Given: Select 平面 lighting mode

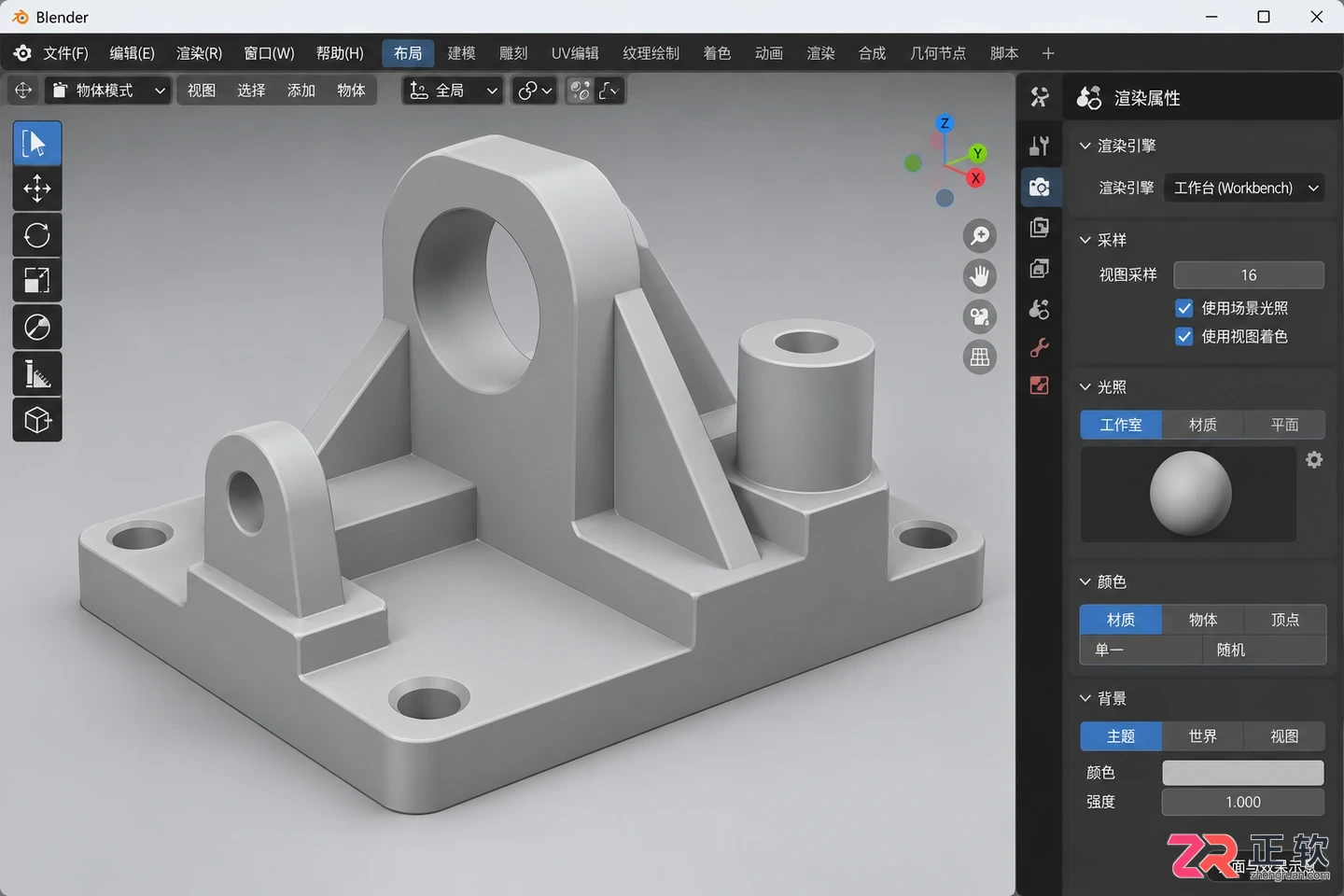Looking at the screenshot, I should tap(1284, 425).
